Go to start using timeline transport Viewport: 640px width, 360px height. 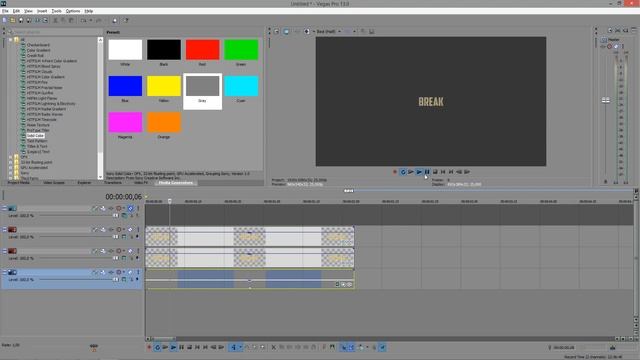pos(198,347)
